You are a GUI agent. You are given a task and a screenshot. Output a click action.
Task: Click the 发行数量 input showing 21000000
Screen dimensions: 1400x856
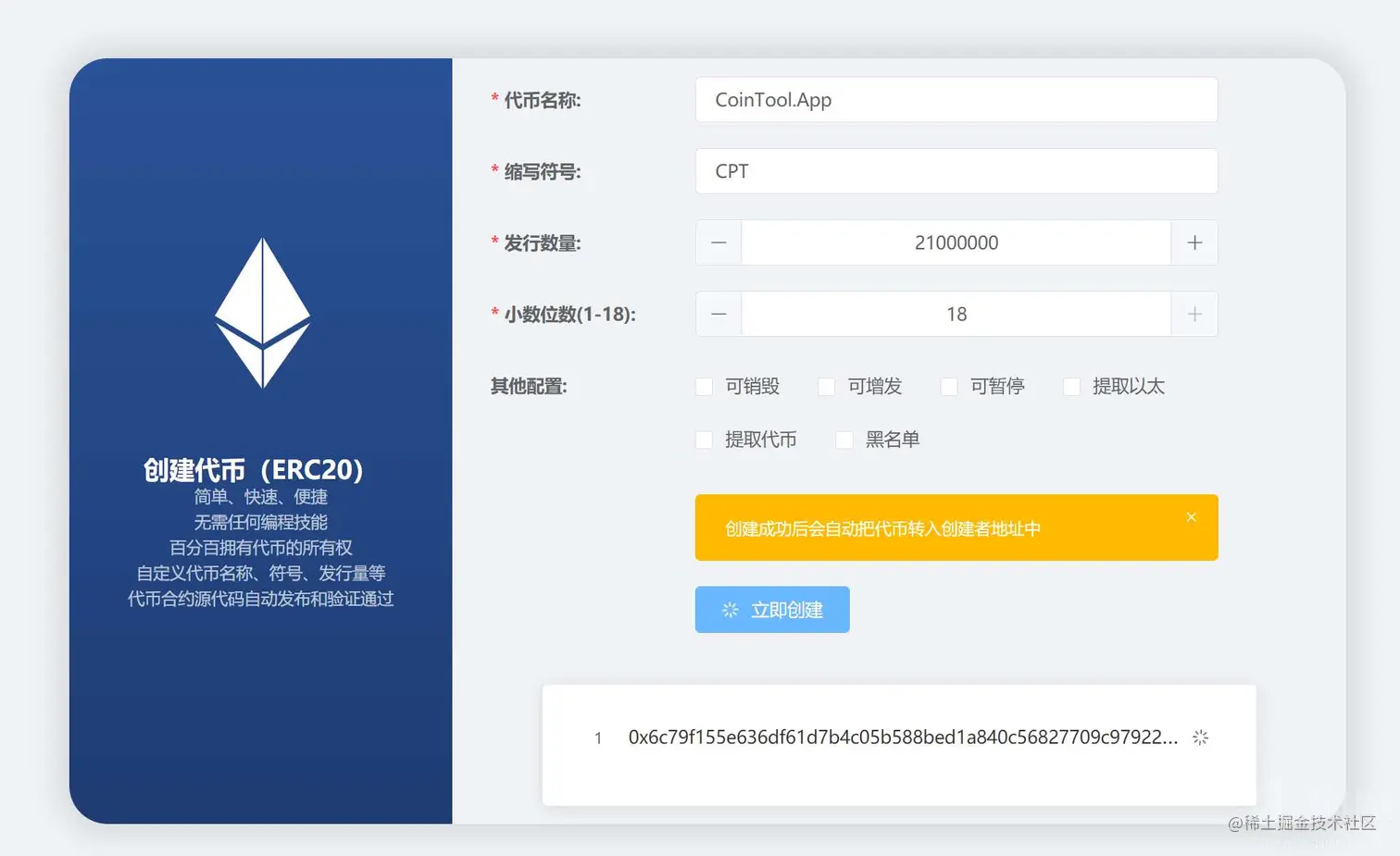(x=956, y=242)
